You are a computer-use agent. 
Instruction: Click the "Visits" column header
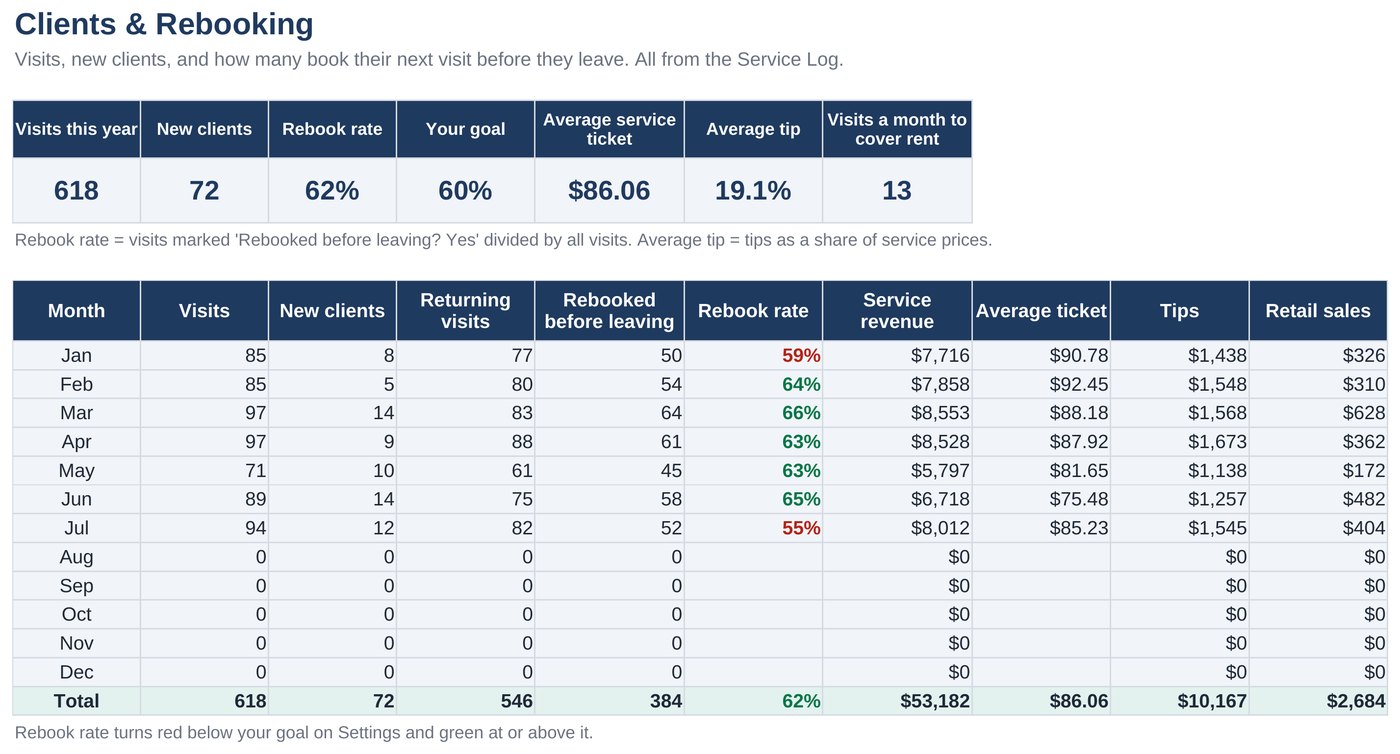pyautogui.click(x=204, y=311)
